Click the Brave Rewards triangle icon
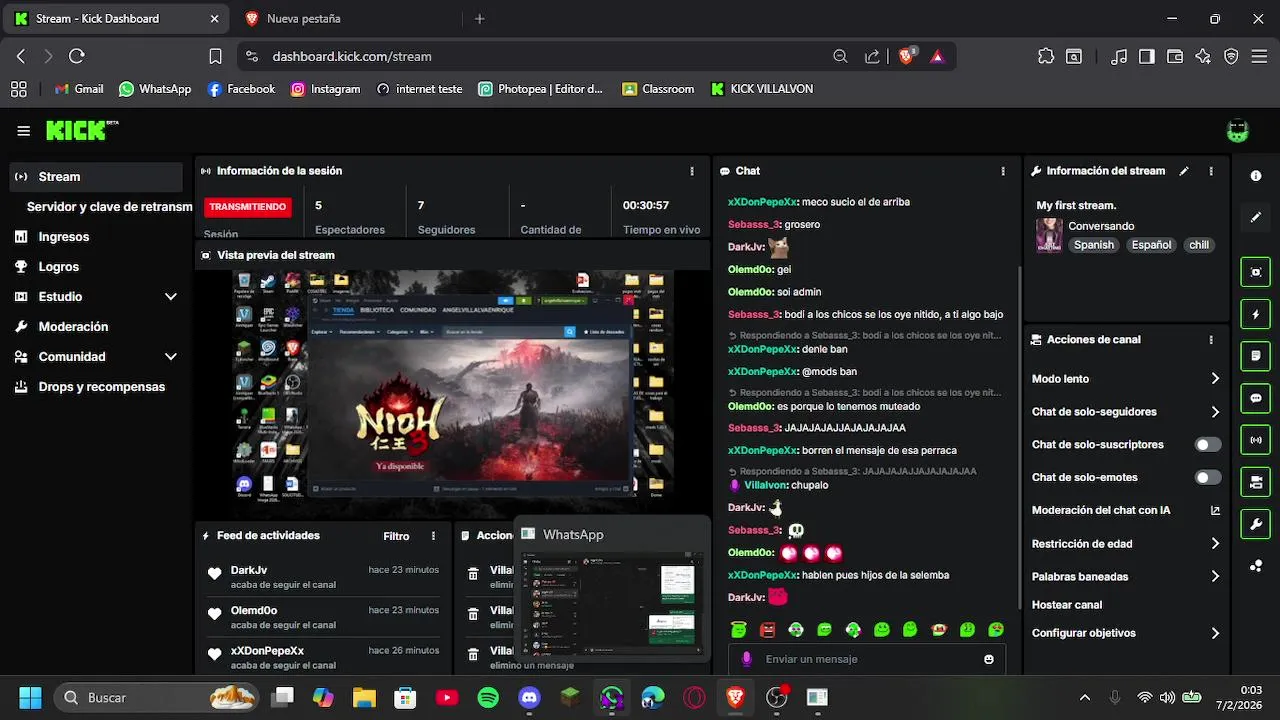The height and width of the screenshot is (720, 1280). 937,57
